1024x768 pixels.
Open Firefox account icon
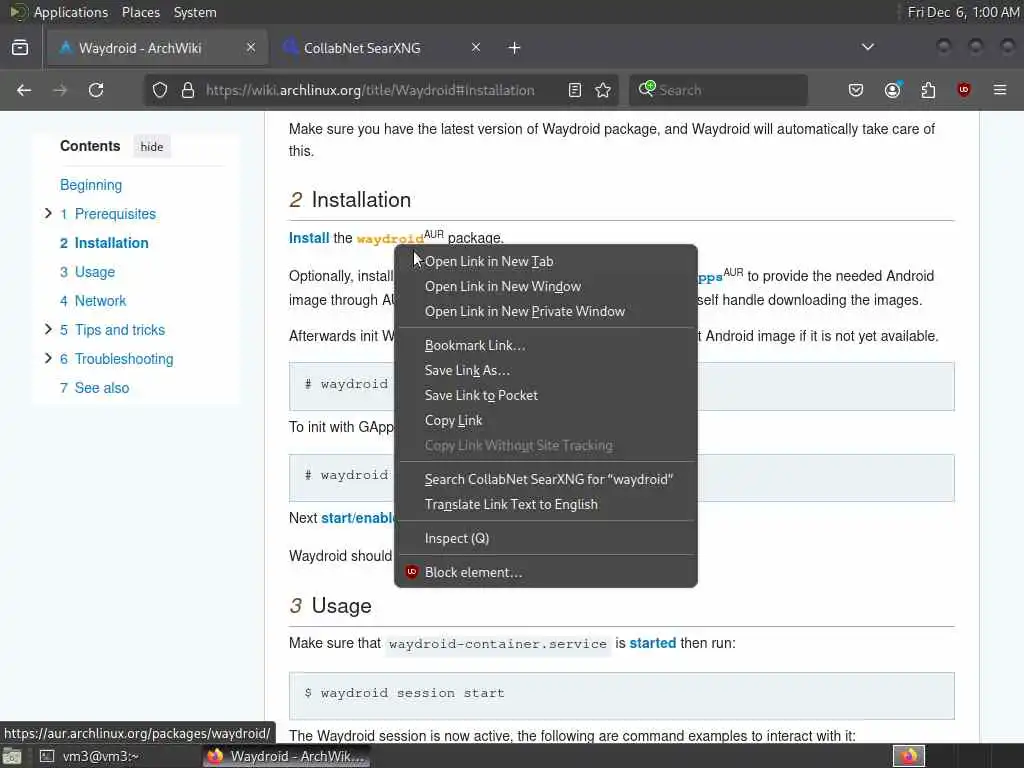(x=892, y=90)
